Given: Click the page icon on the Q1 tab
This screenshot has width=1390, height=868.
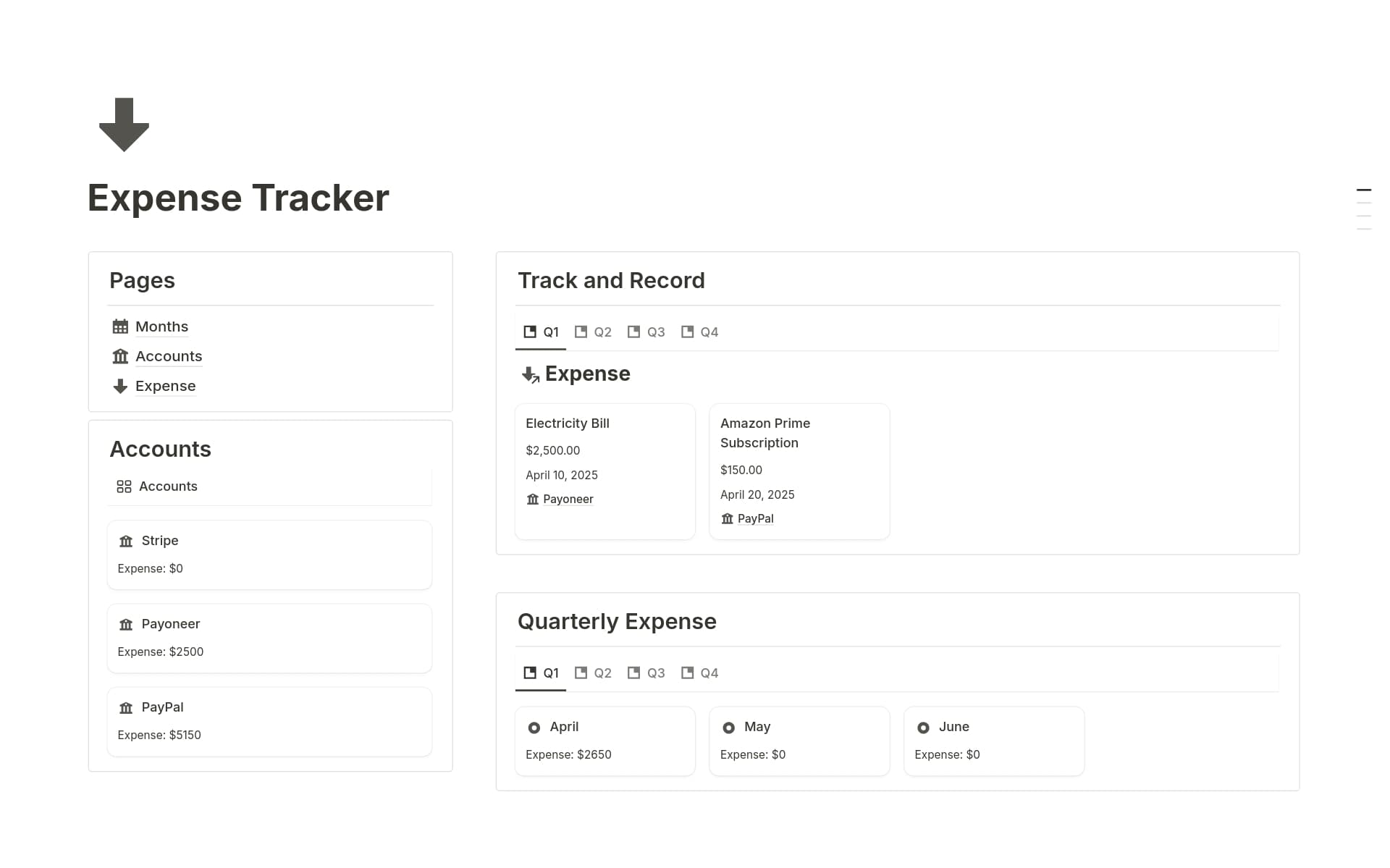Looking at the screenshot, I should pos(529,331).
